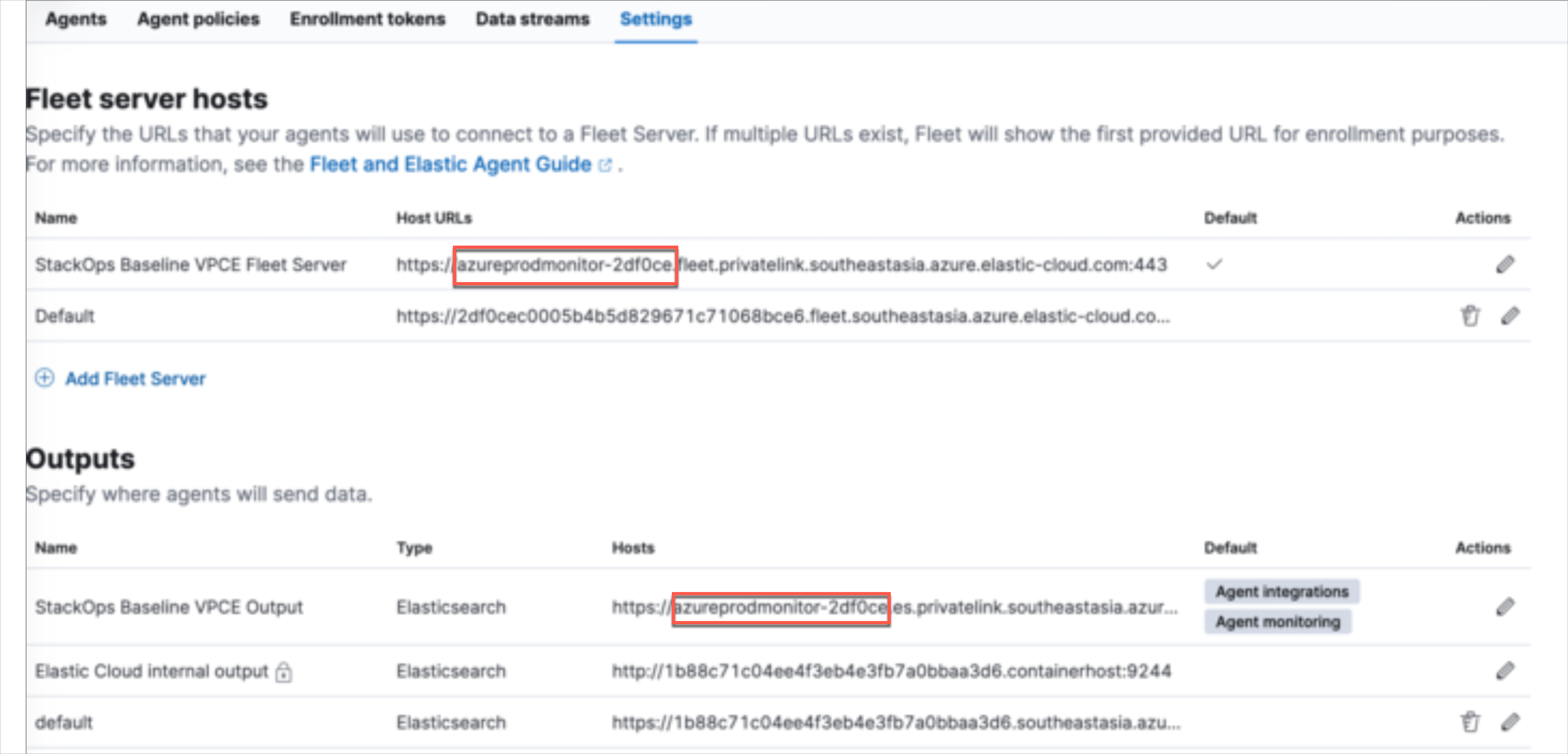The width and height of the screenshot is (1568, 754).
Task: Open the external link icon beside Fleet guide
Action: 605,164
